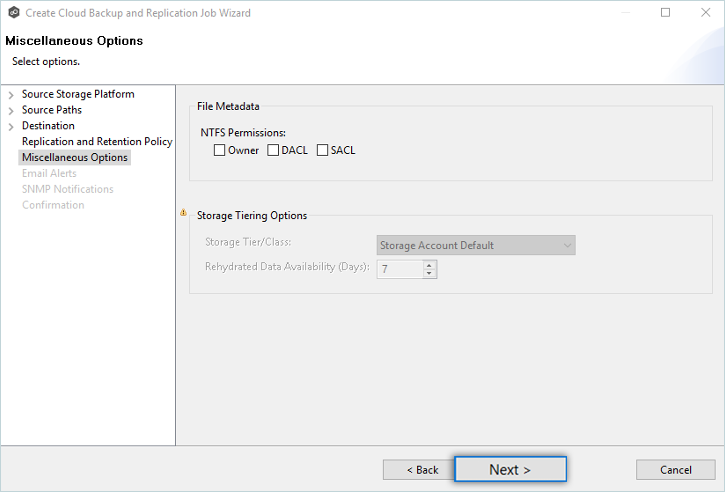The height and width of the screenshot is (492, 725).
Task: Click the warning icon beside Storage Tiering Options
Action: (184, 213)
